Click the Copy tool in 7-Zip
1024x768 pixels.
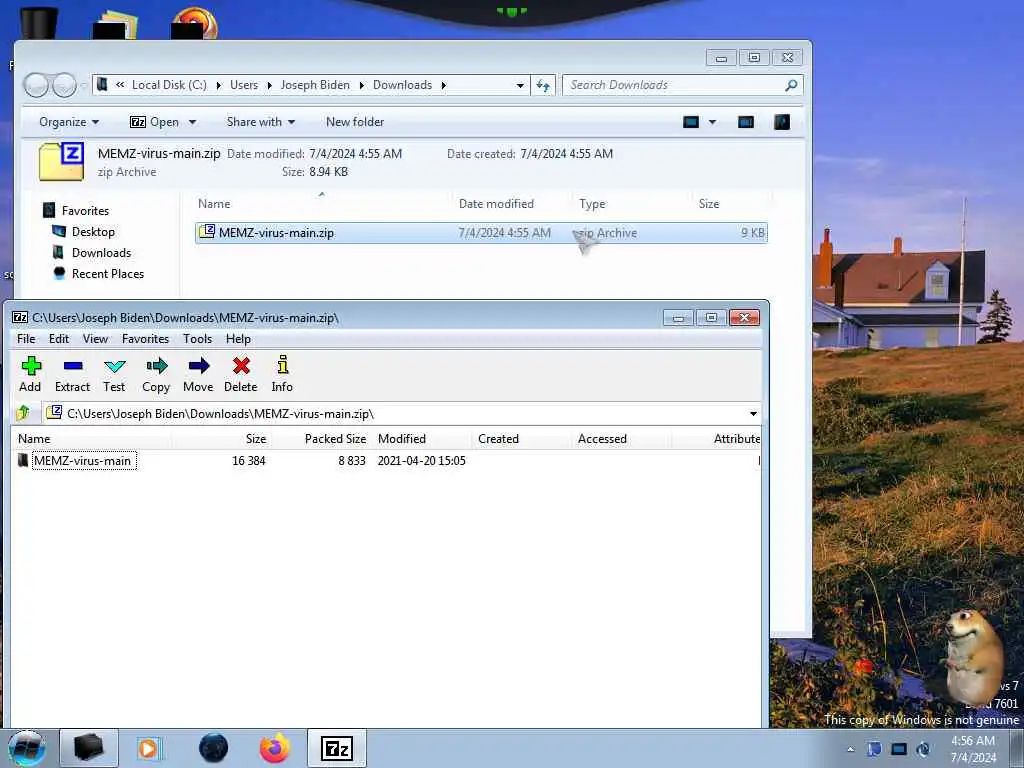tap(156, 374)
